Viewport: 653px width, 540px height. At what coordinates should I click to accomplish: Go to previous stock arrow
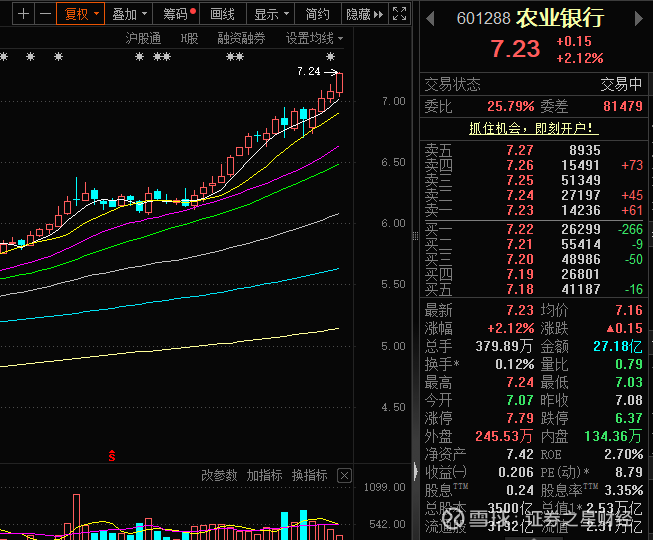click(x=431, y=19)
